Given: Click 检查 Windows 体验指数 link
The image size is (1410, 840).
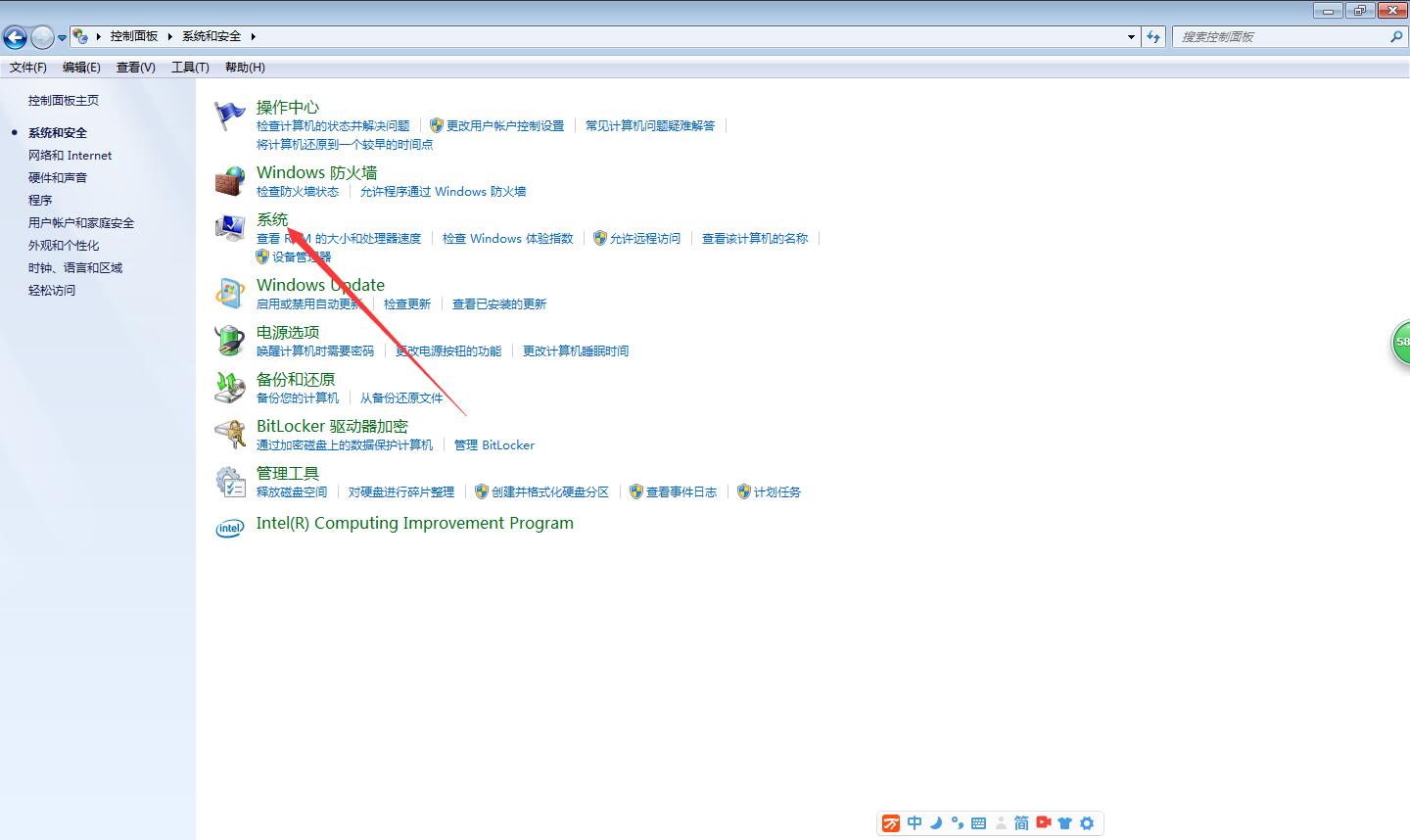Looking at the screenshot, I should 508,239.
